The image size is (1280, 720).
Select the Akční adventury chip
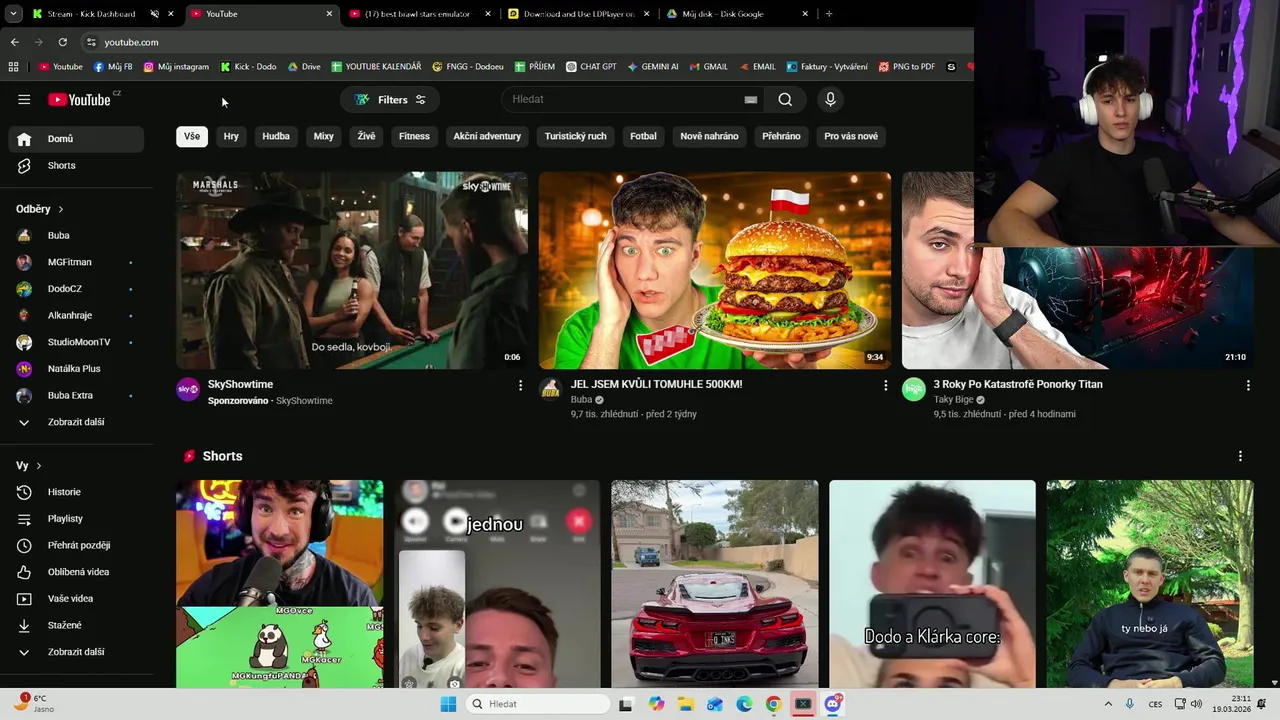tap(487, 136)
